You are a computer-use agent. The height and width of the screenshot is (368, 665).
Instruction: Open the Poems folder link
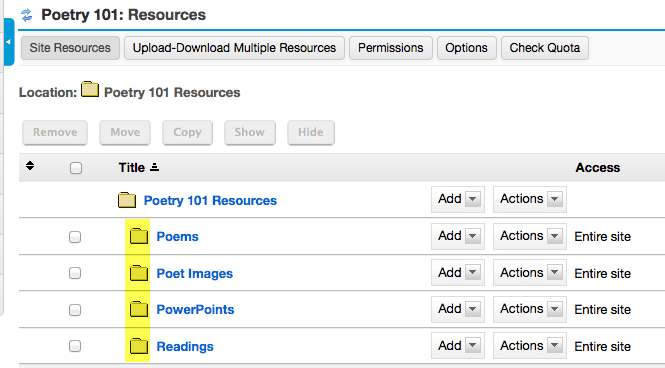point(177,237)
